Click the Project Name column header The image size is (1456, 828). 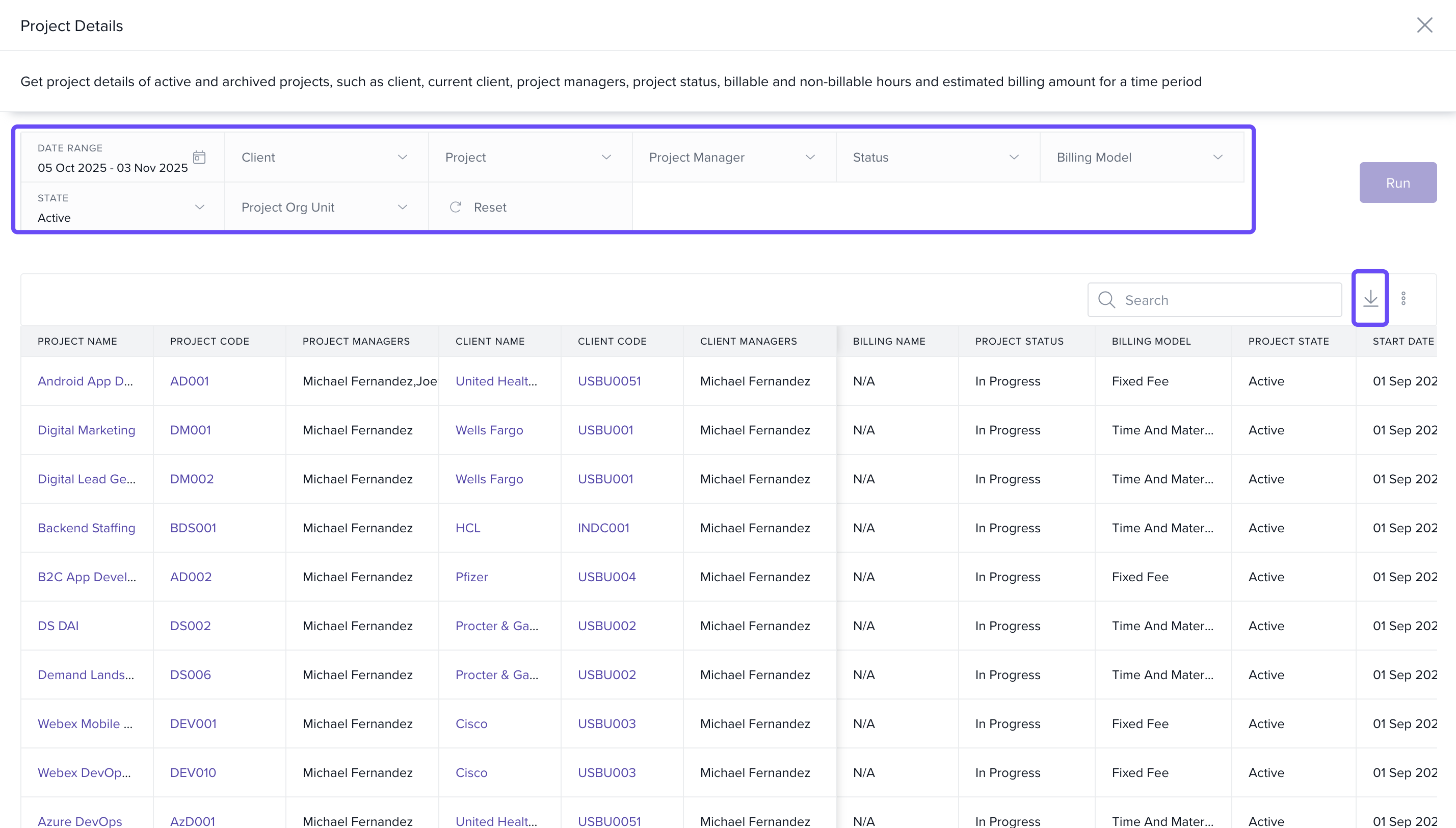[77, 341]
